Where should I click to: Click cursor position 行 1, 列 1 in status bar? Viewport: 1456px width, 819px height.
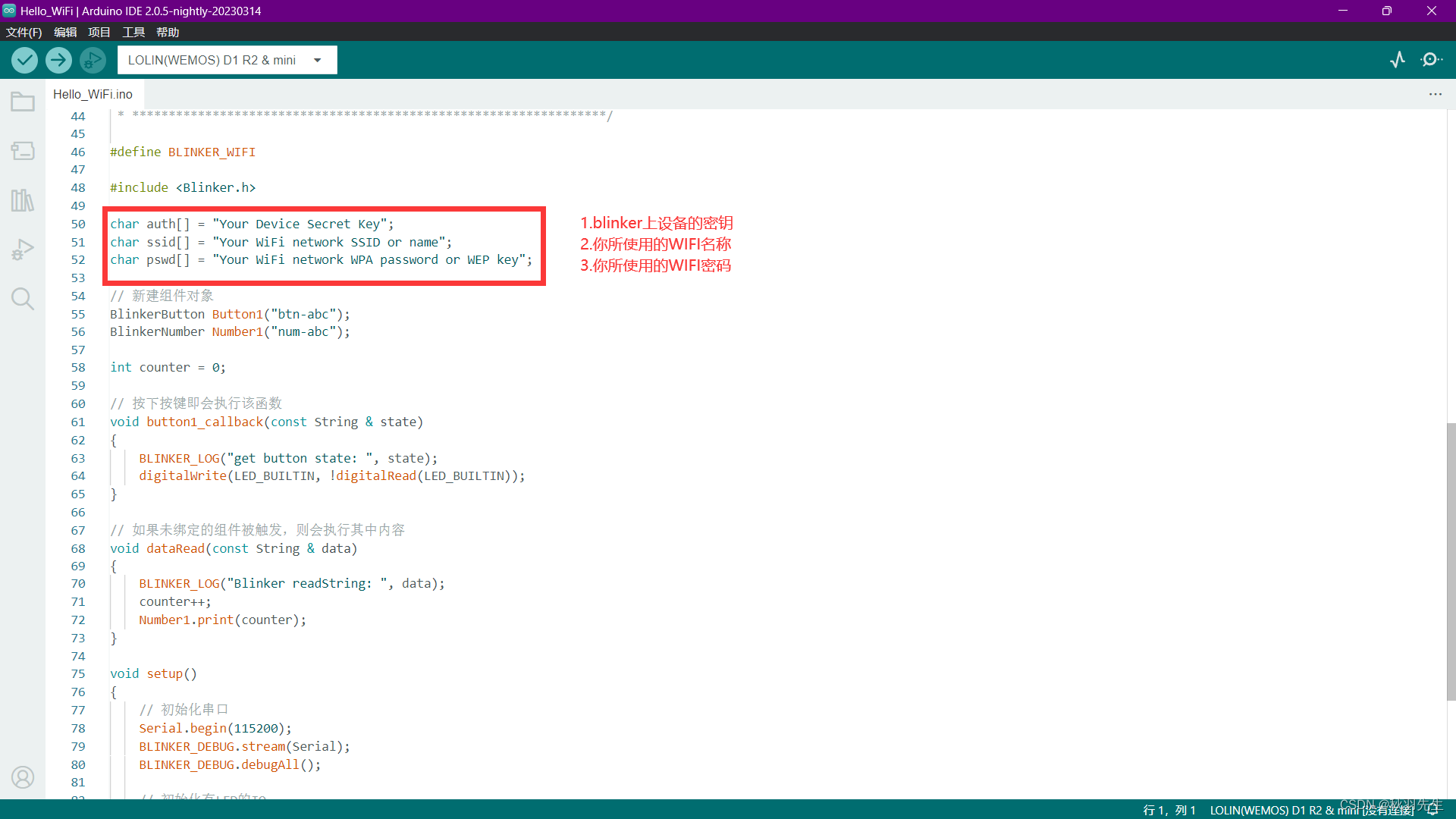(x=1169, y=810)
